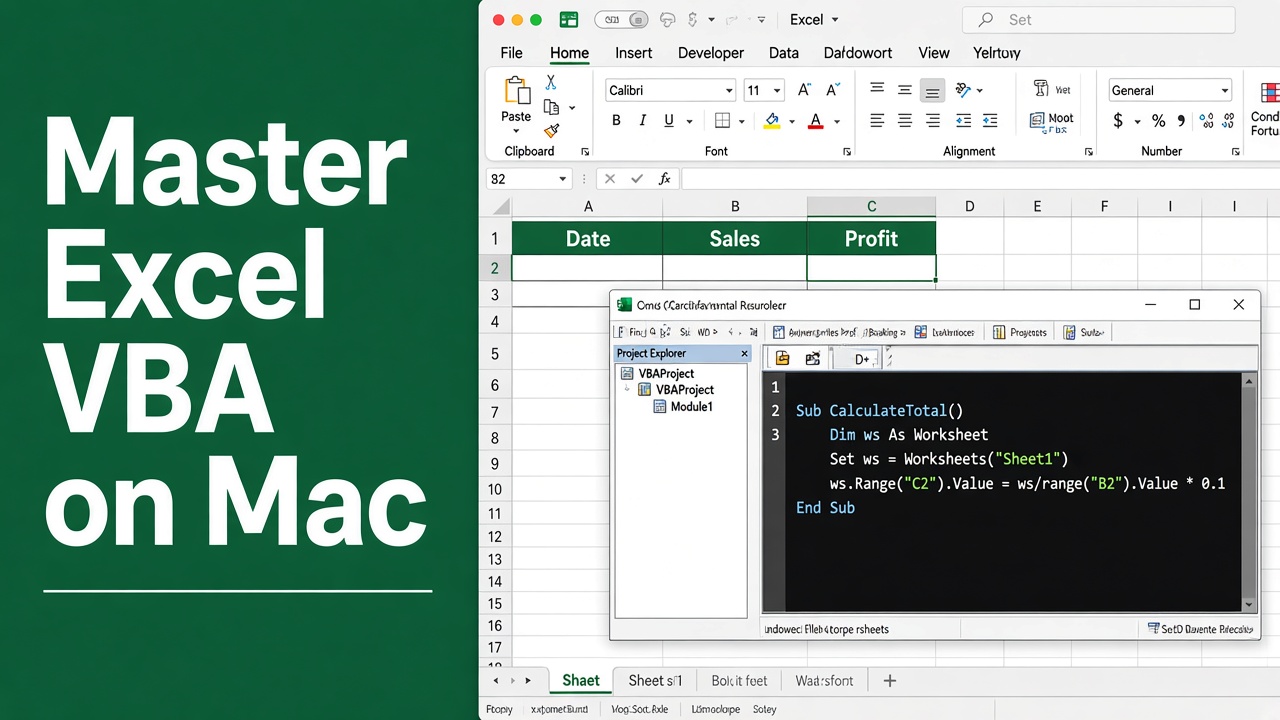Image resolution: width=1280 pixels, height=720 pixels.
Task: Open the General number format dropdown
Action: pyautogui.click(x=1224, y=91)
